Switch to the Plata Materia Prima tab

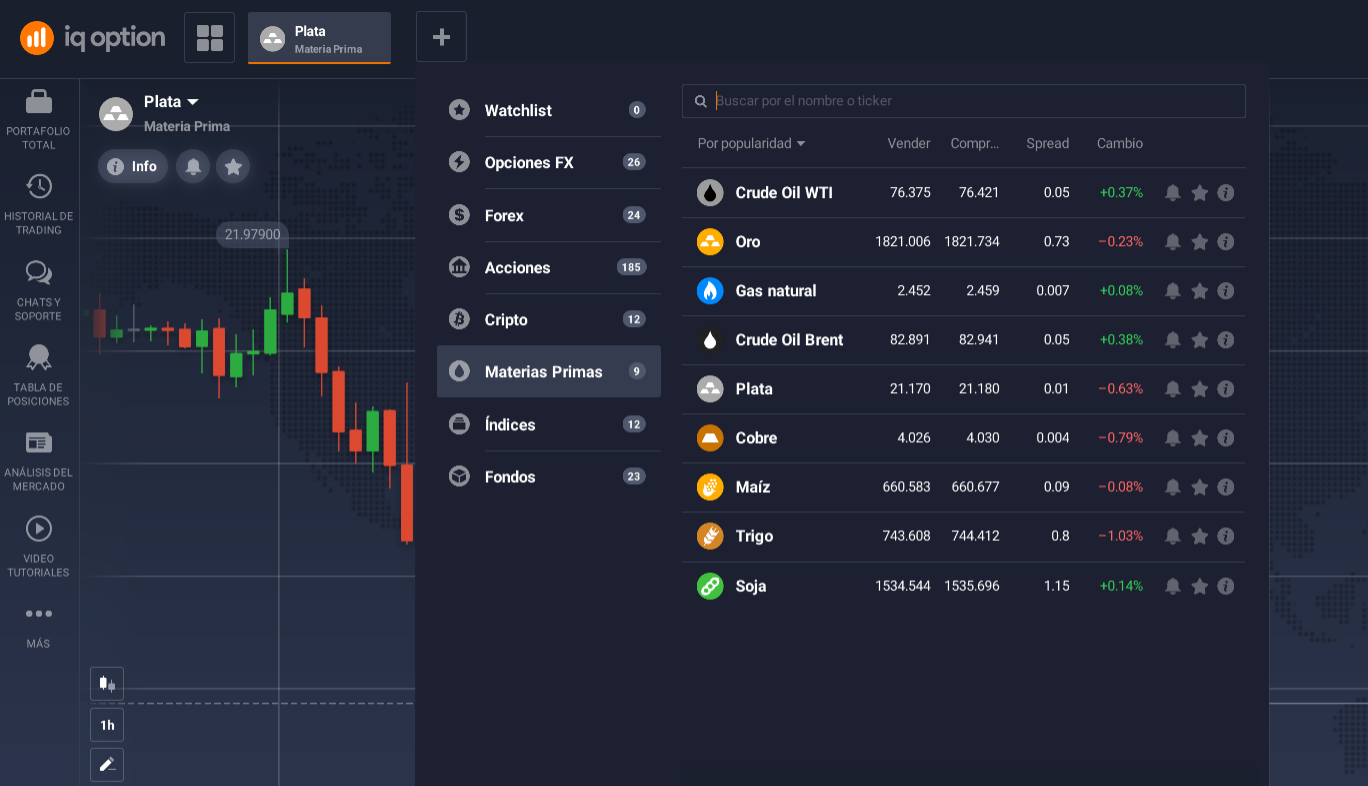tap(319, 38)
